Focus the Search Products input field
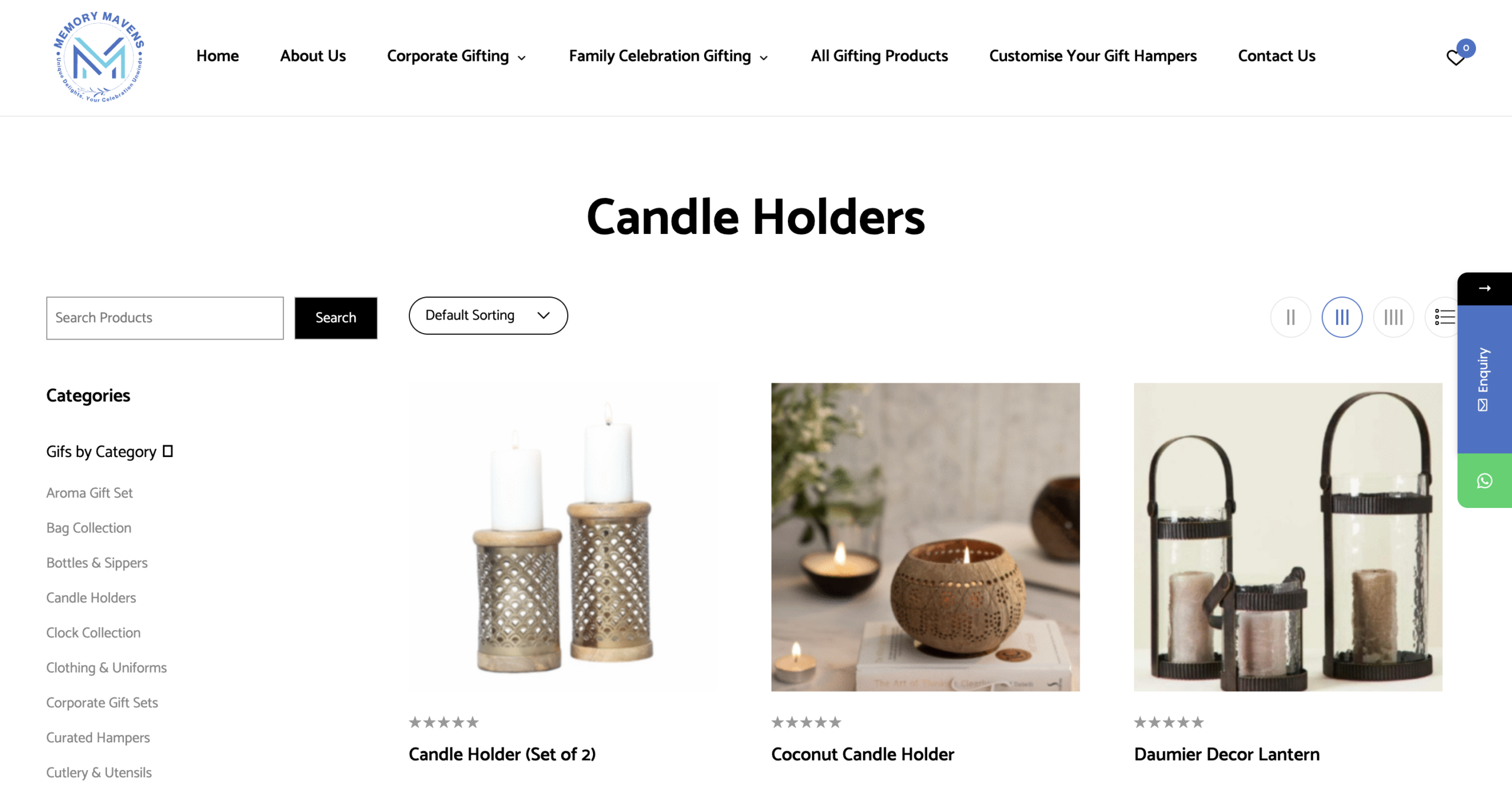 [165, 318]
